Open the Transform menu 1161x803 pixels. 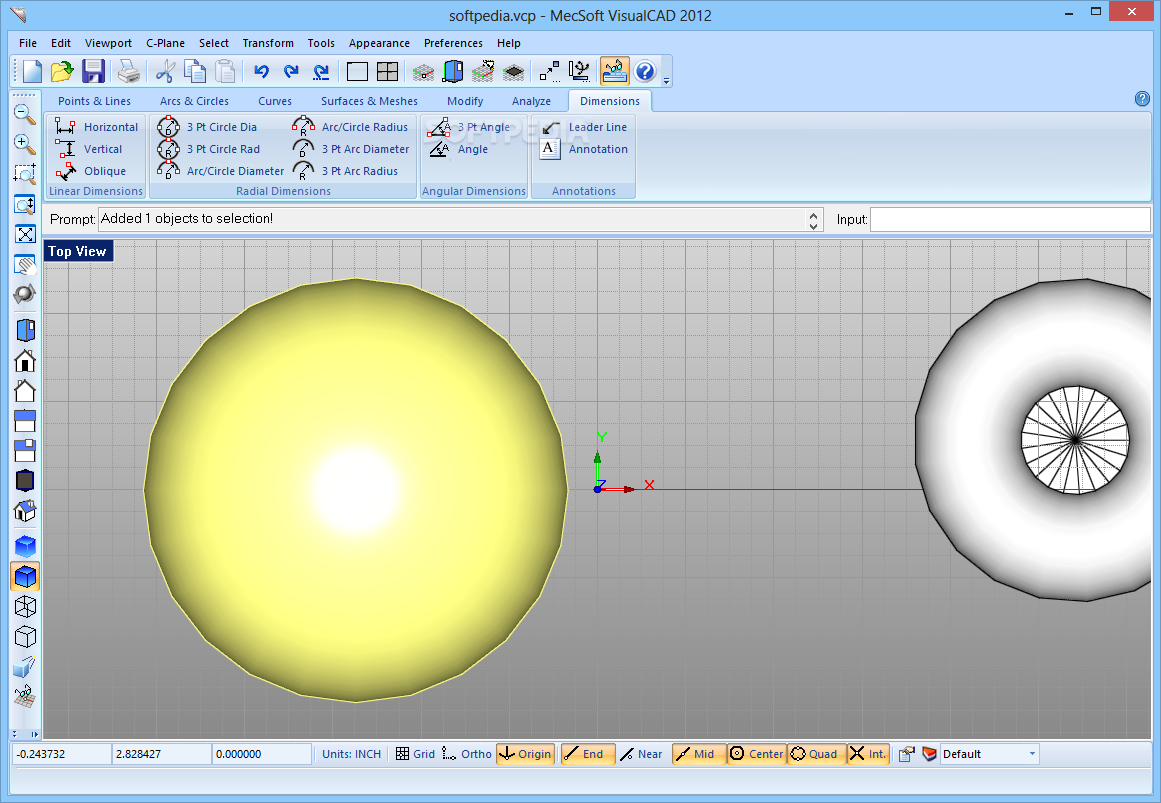pos(268,43)
